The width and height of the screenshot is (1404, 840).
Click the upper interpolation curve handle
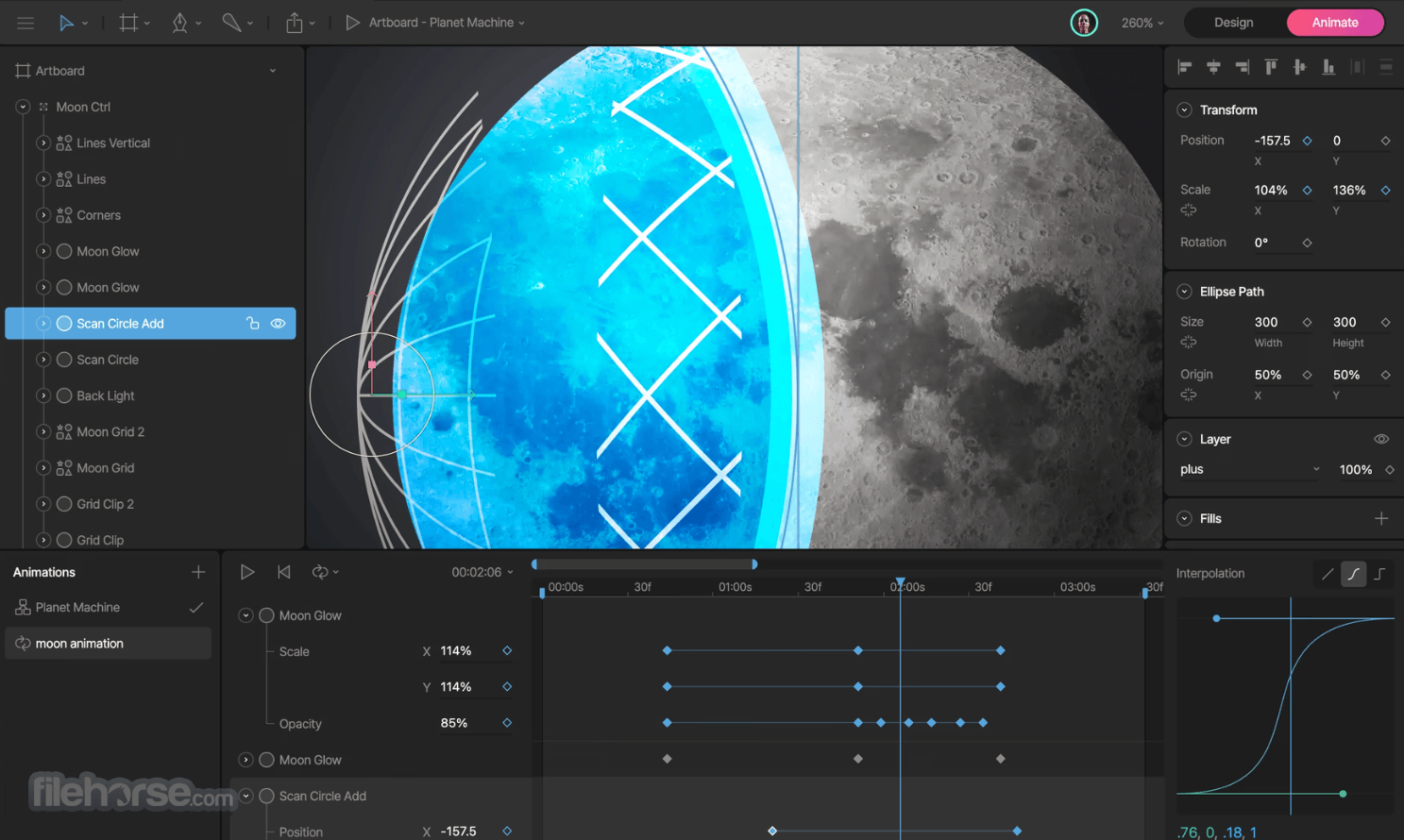tap(1216, 619)
